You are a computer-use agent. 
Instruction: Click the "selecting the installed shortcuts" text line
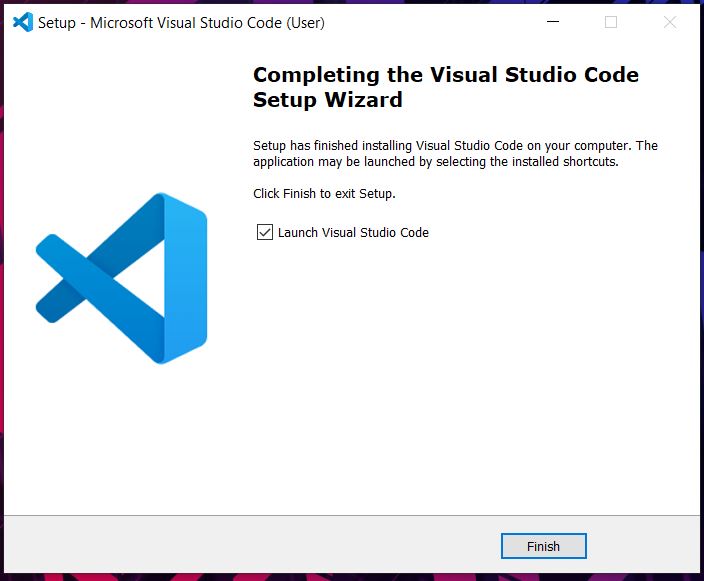click(x=435, y=162)
